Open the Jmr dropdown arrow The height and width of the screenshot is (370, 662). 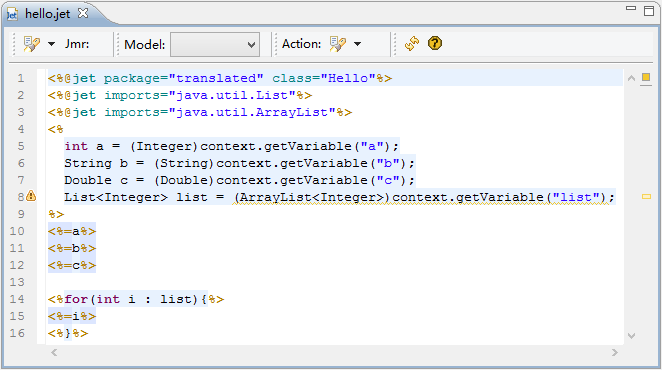(52, 44)
